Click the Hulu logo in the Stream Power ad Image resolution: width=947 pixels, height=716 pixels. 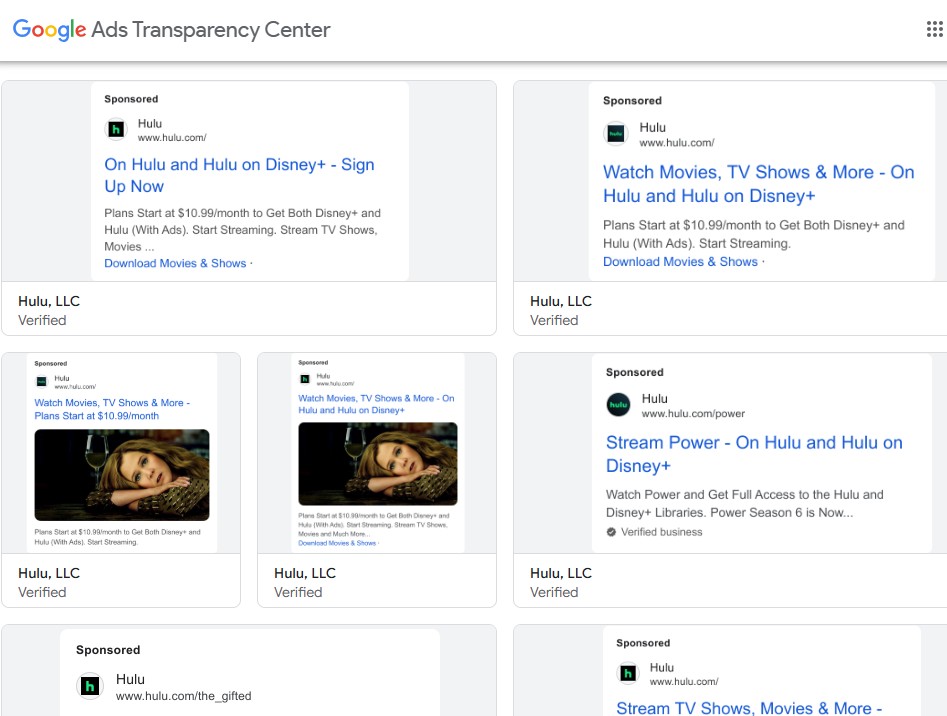pyautogui.click(x=618, y=404)
